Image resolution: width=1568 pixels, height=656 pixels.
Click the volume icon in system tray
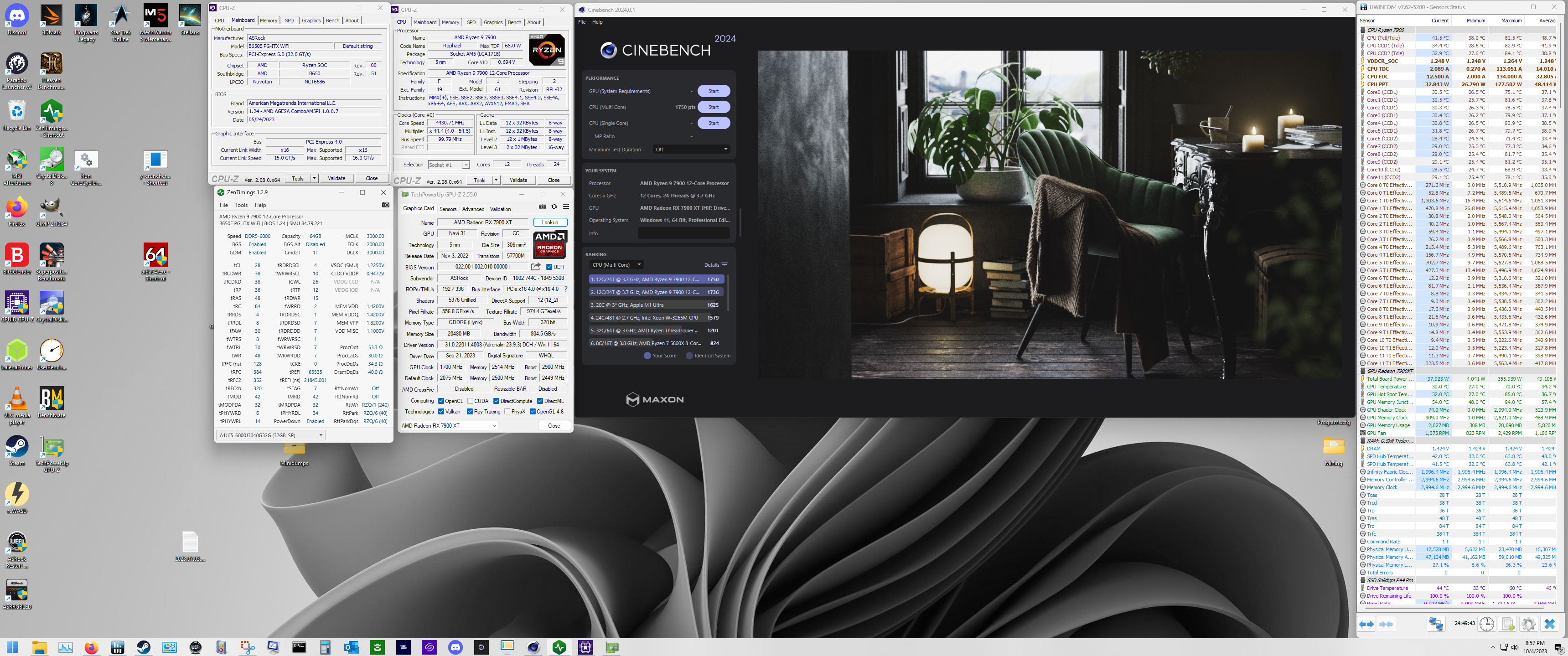[x=1515, y=647]
